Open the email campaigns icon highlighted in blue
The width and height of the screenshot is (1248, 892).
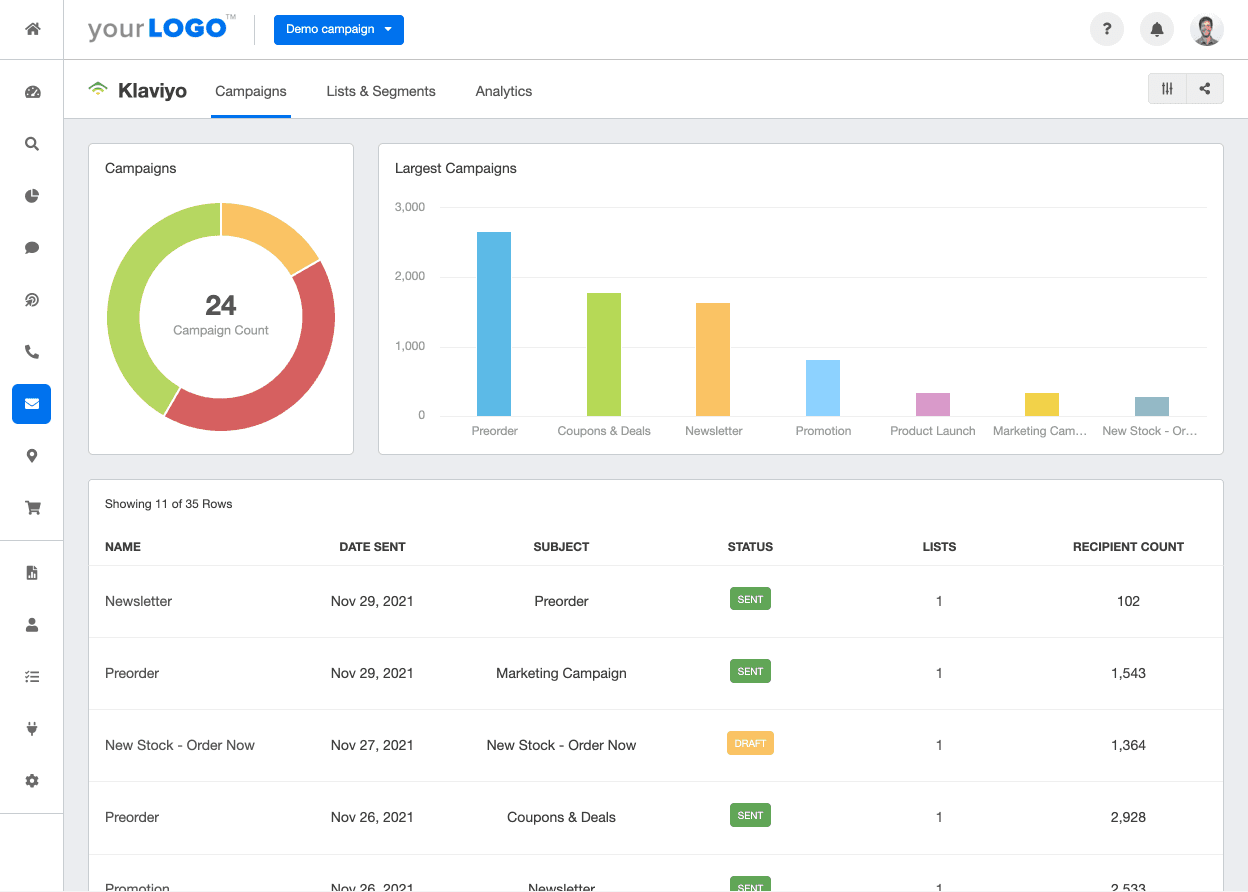coord(31,403)
